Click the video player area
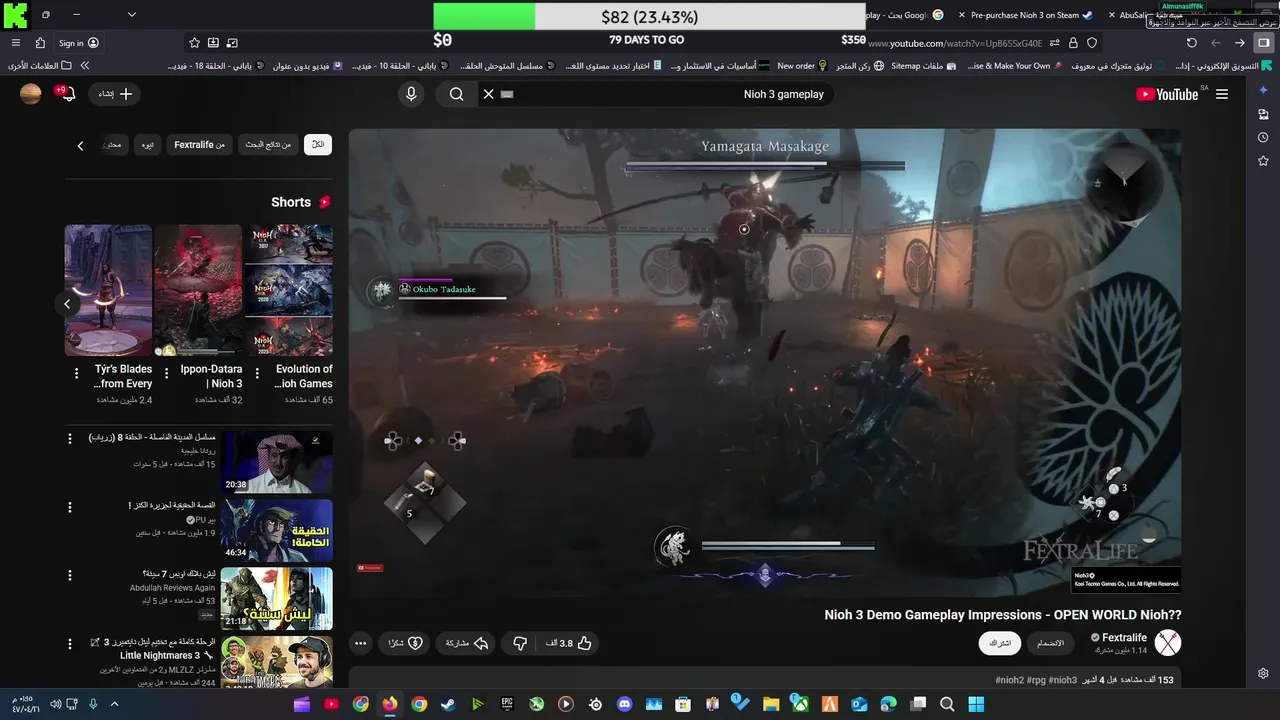 click(765, 363)
